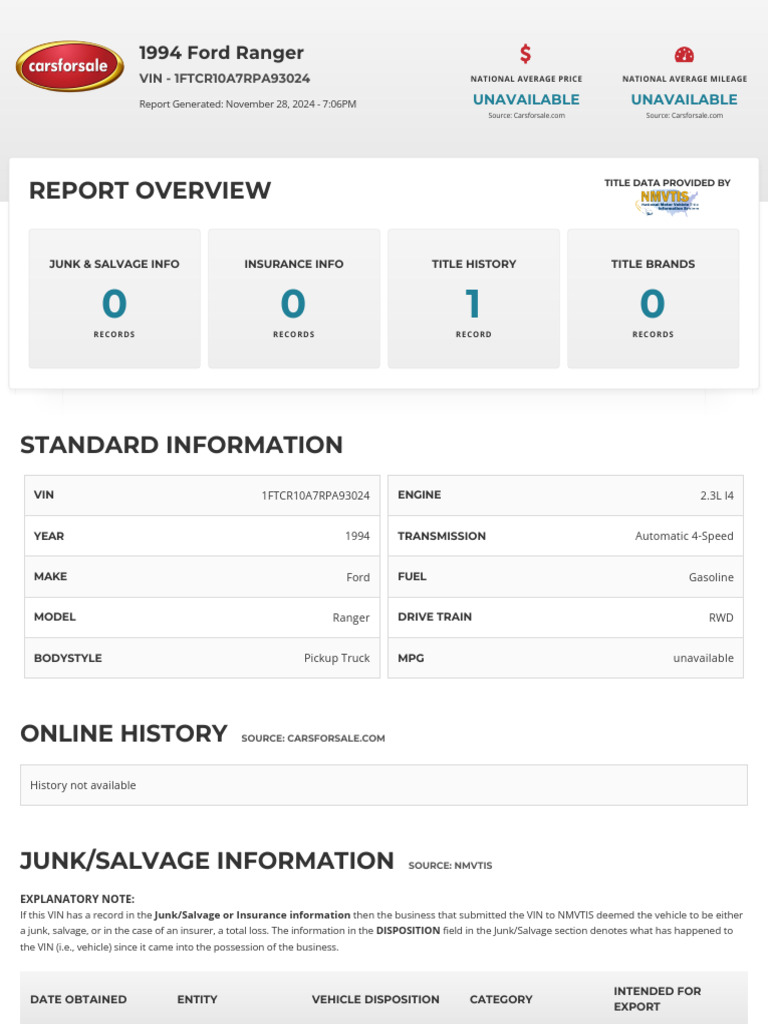This screenshot has width=768, height=1024.
Task: Click 'SOURCE: CARSFORSALE.COM' next to Online History
Action: click(313, 738)
